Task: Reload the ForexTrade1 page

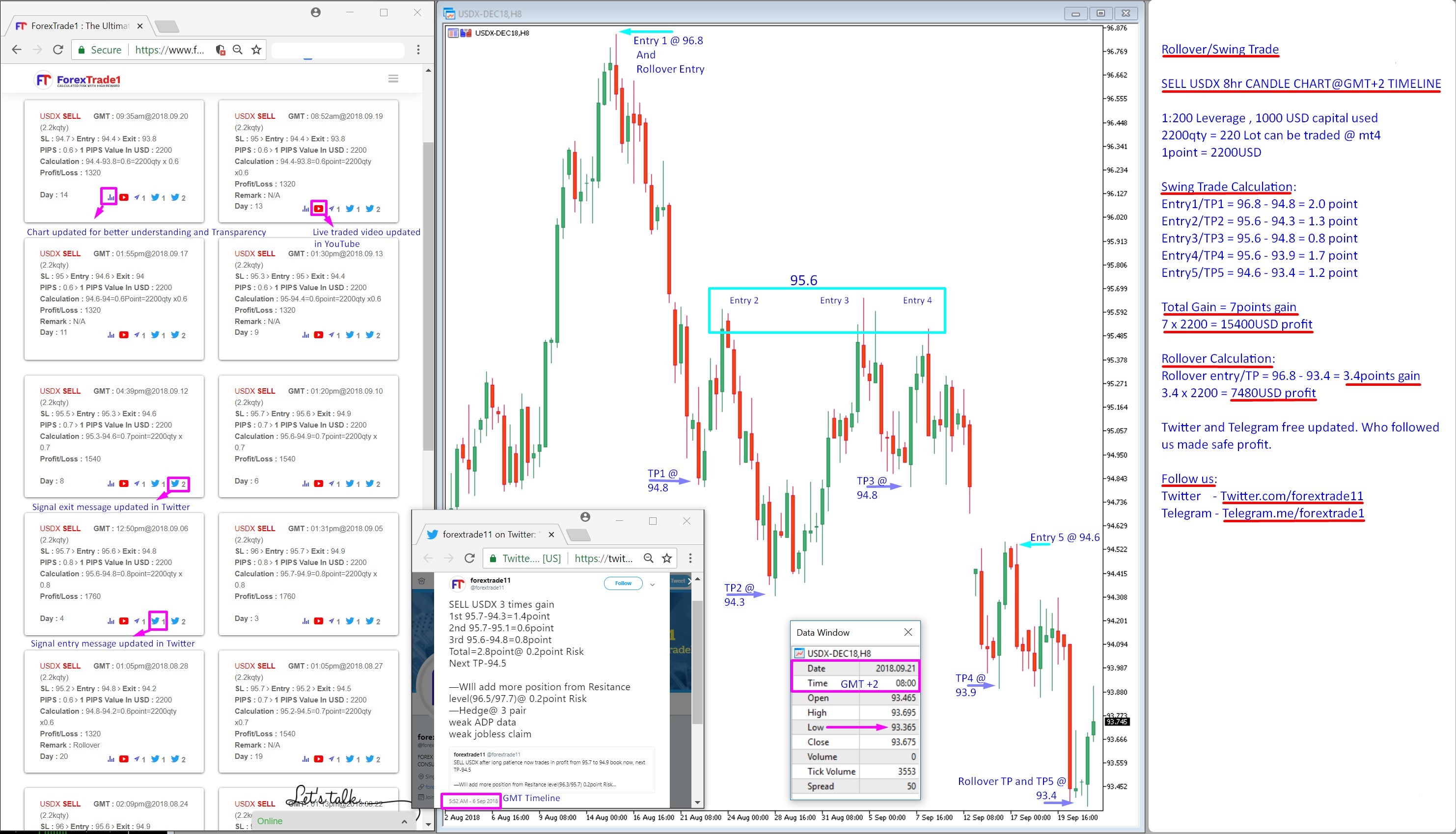Action: (x=58, y=50)
